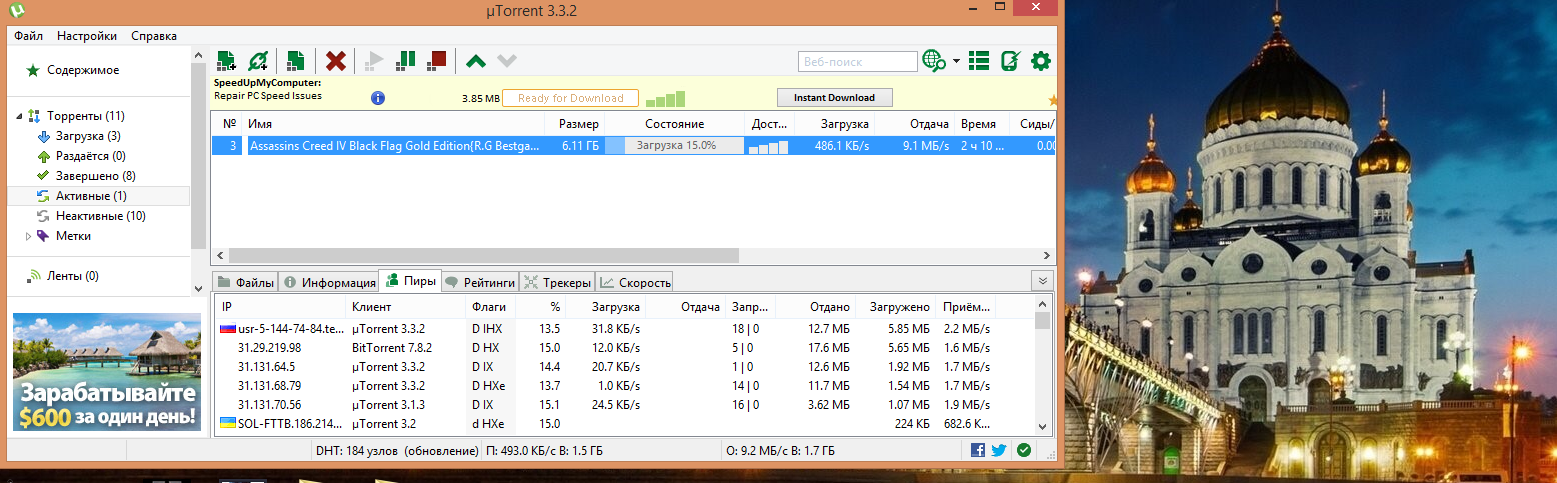The width and height of the screenshot is (1557, 483).
Task: Remove torrent with the red X icon
Action: (336, 61)
